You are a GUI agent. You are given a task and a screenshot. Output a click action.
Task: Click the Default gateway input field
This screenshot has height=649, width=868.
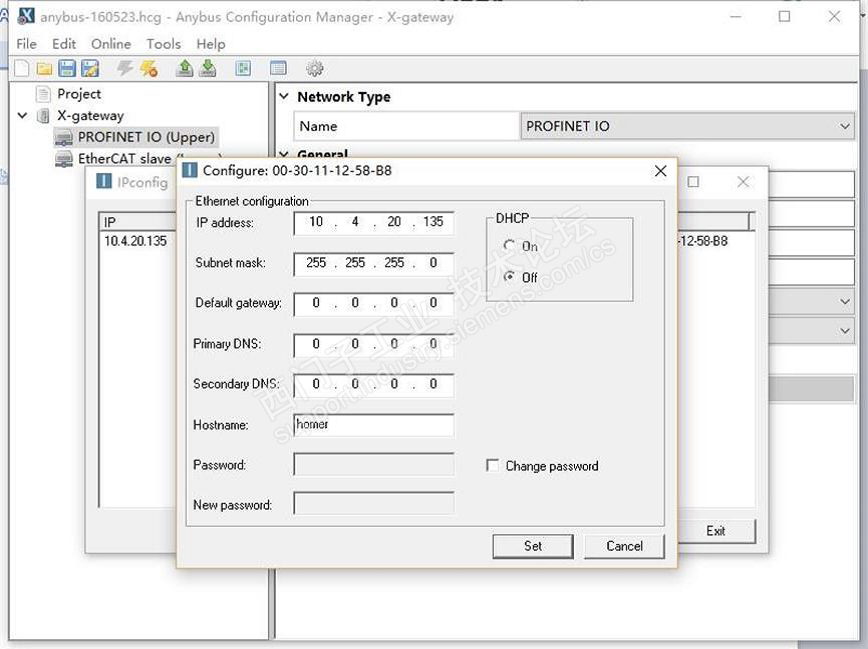click(374, 303)
